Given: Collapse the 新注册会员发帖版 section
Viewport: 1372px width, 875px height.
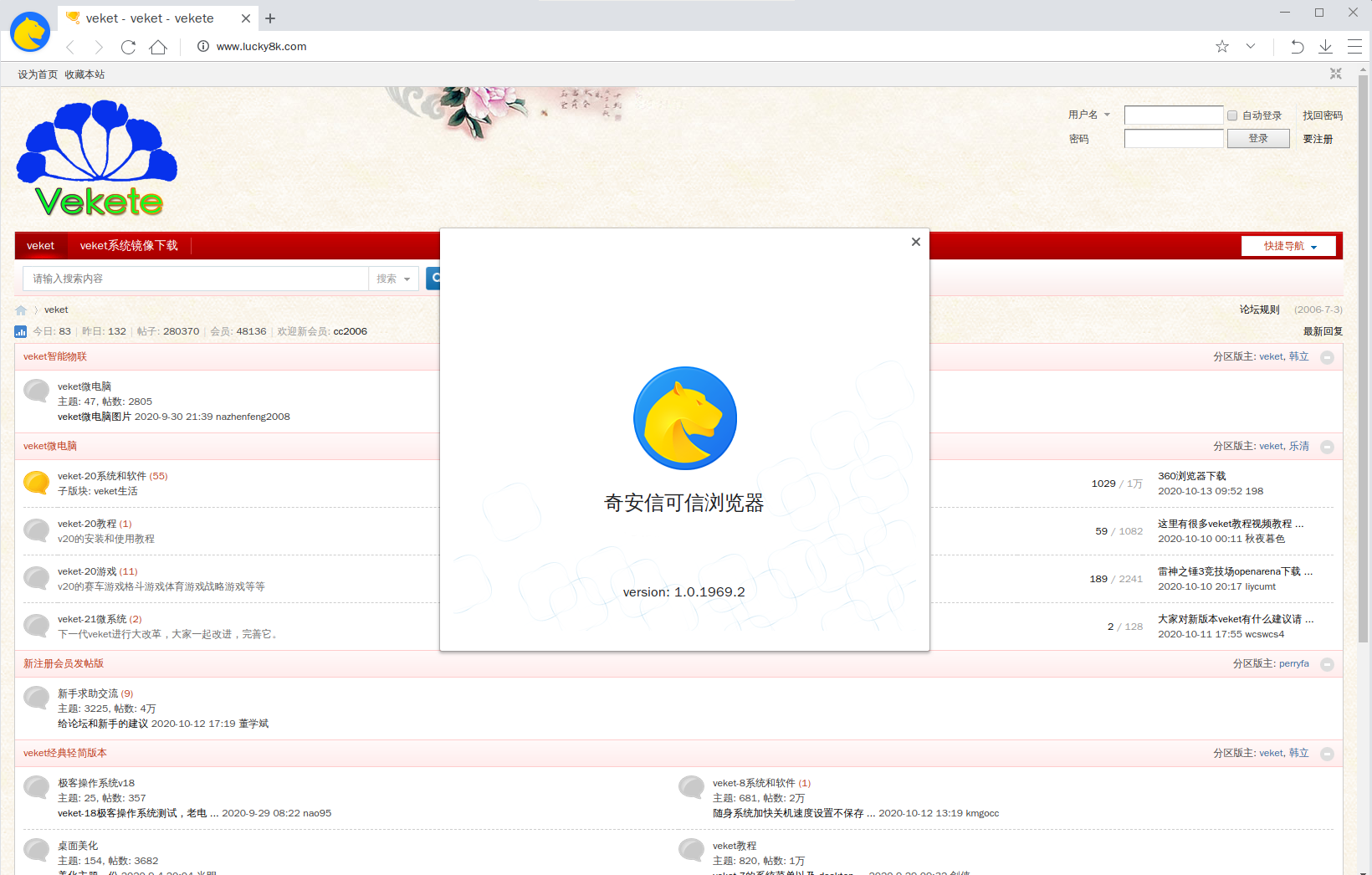Looking at the screenshot, I should tap(1327, 664).
